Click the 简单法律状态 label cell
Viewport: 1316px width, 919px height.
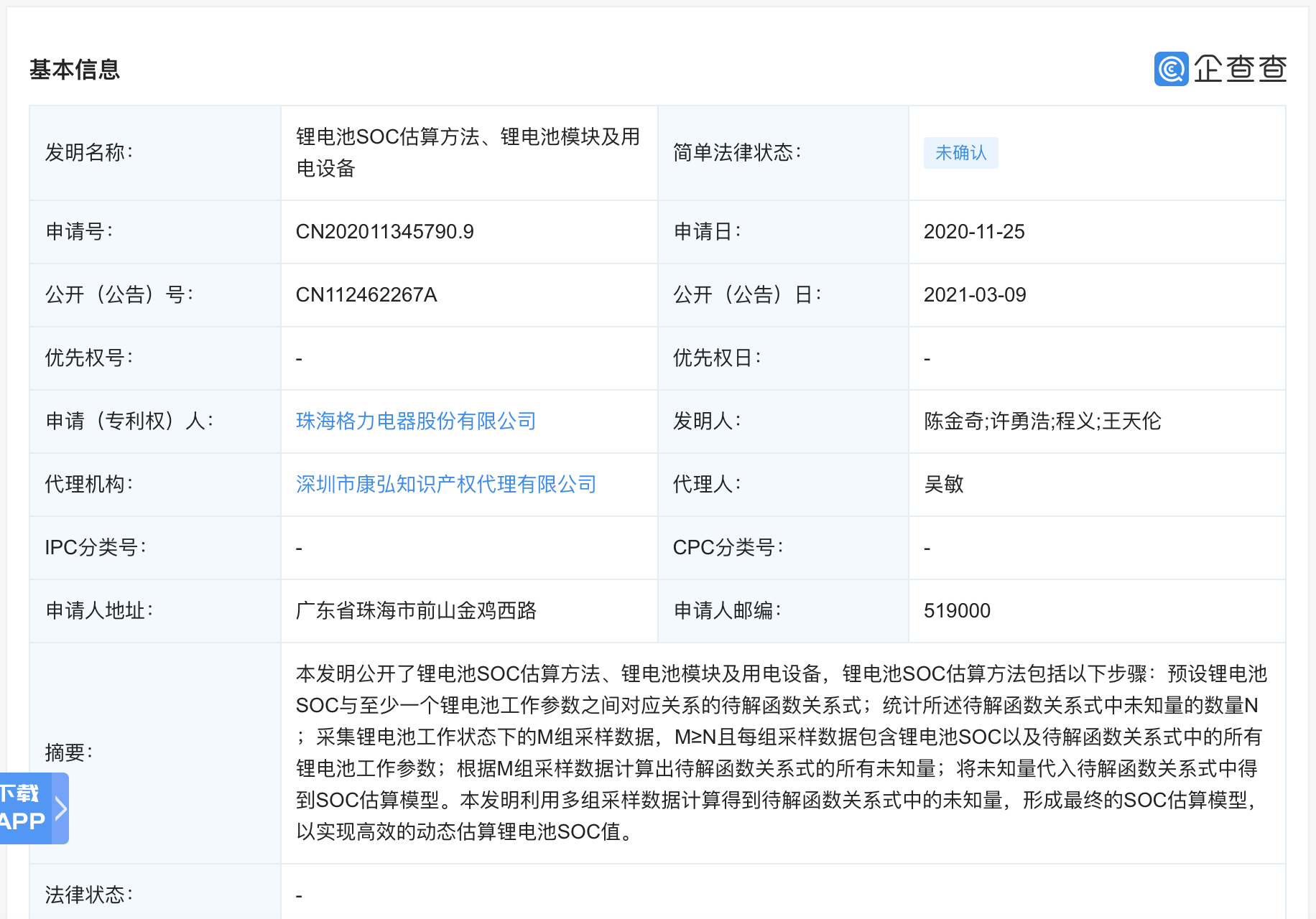point(783,153)
